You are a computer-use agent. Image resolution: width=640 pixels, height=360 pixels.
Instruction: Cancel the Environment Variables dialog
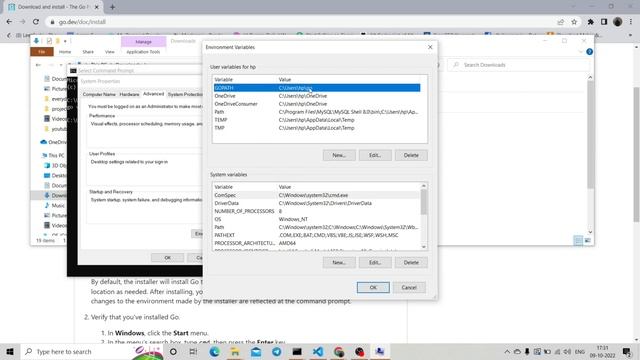pyautogui.click(x=409, y=287)
